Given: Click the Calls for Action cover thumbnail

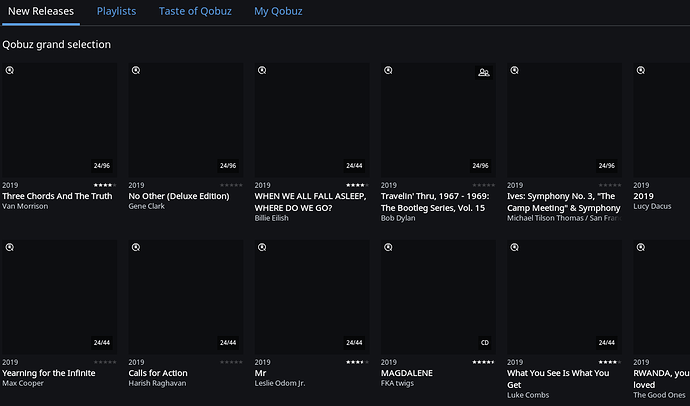Looking at the screenshot, I should coord(186,297).
